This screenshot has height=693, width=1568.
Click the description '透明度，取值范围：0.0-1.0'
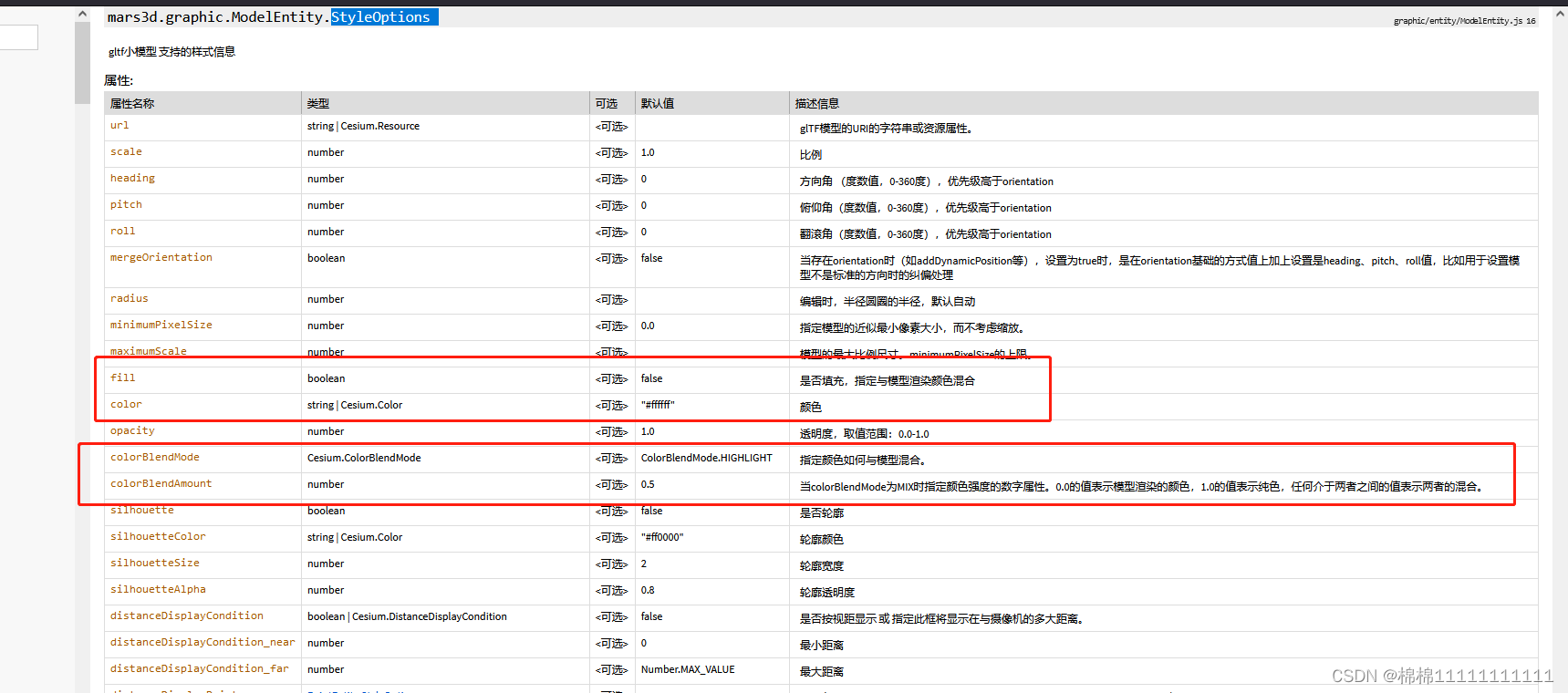[x=865, y=434]
